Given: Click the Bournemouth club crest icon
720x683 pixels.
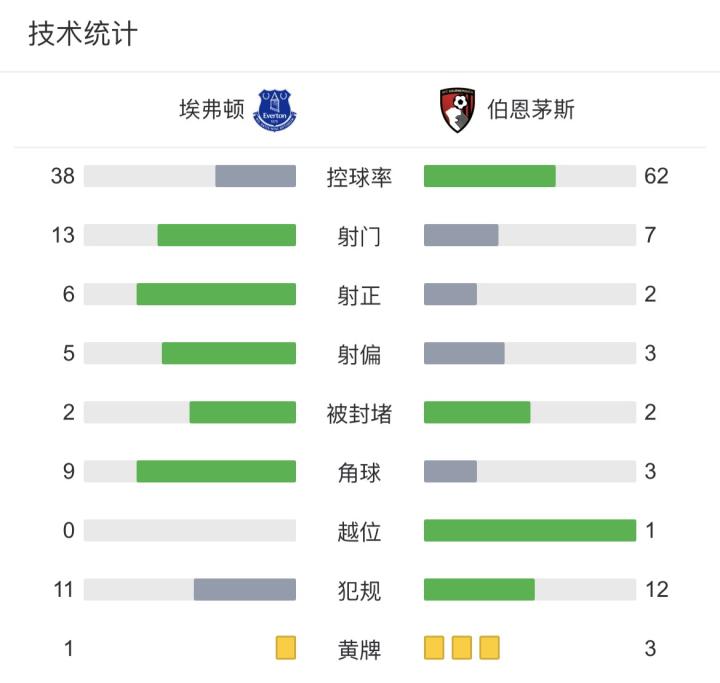Looking at the screenshot, I should click(457, 109).
